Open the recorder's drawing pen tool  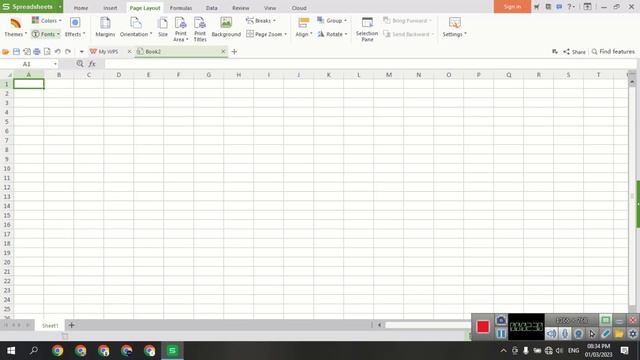(x=605, y=333)
